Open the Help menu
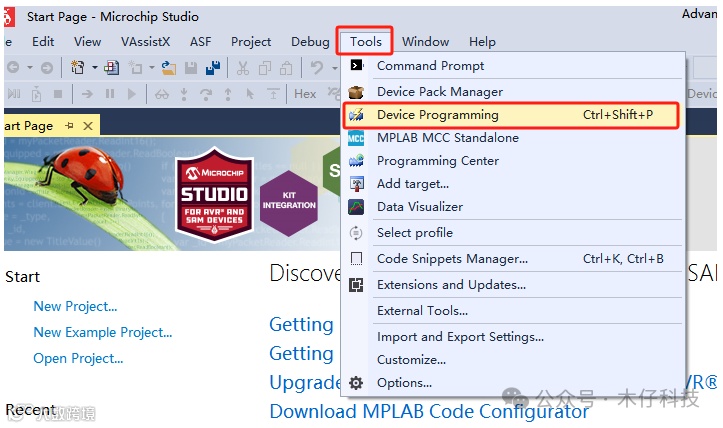Image resolution: width=723 pixels, height=428 pixels. pyautogui.click(x=482, y=42)
